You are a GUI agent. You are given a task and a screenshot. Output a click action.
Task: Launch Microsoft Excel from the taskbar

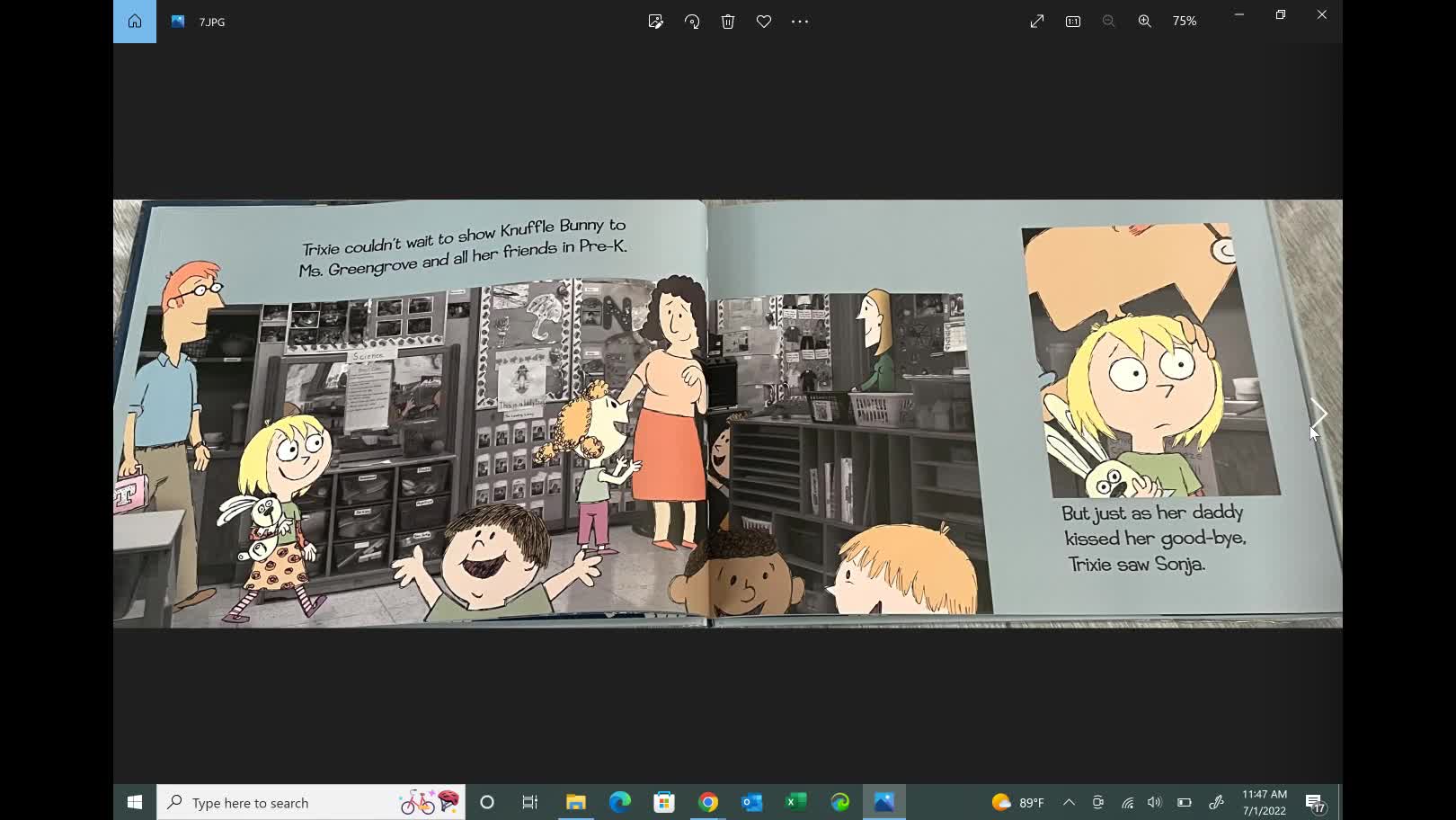click(x=795, y=801)
